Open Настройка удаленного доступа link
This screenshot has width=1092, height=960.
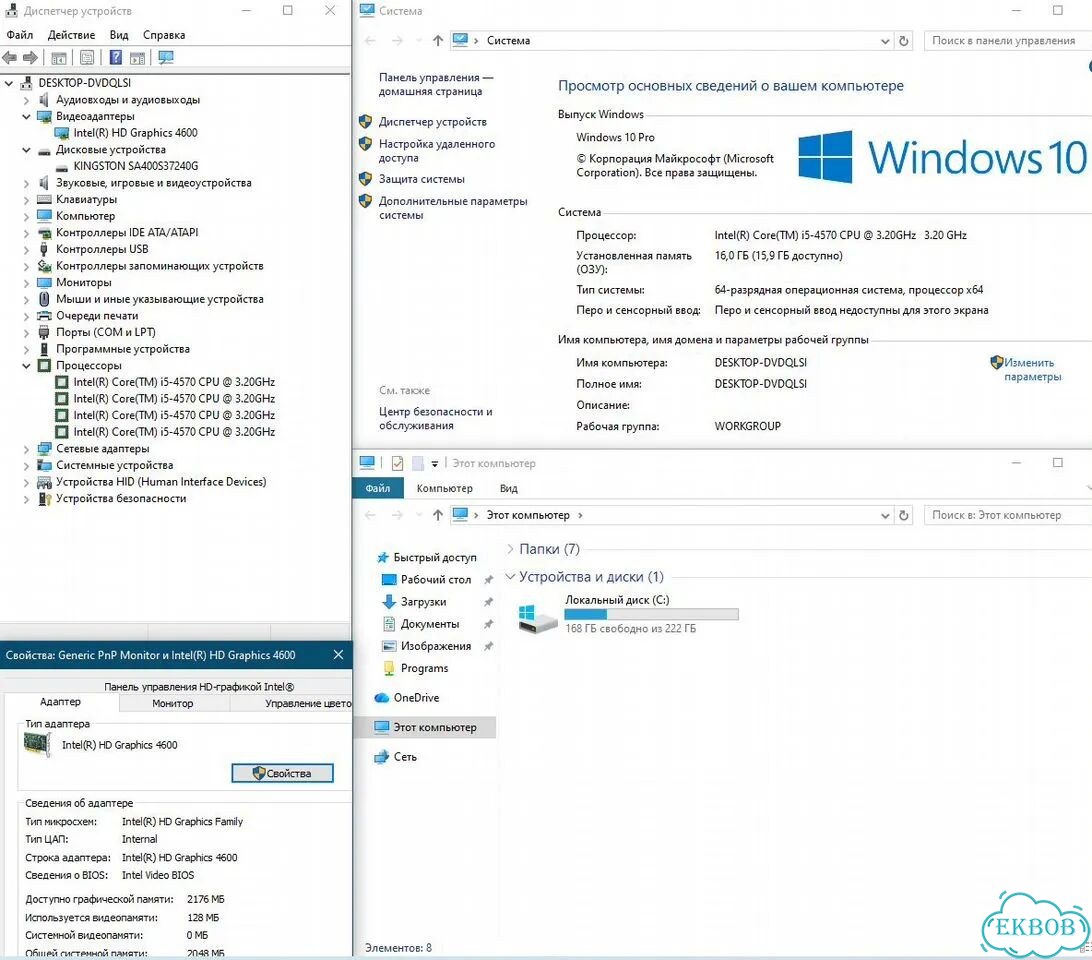point(437,150)
